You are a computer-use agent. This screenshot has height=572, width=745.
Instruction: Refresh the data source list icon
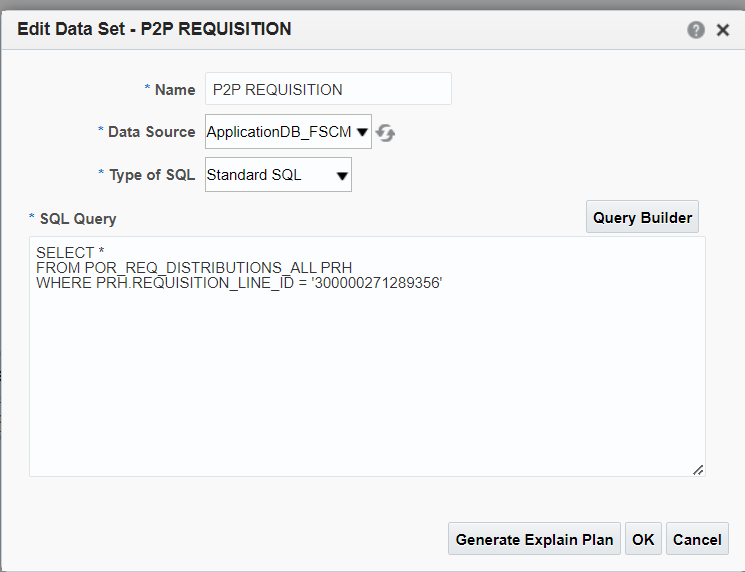click(x=385, y=133)
